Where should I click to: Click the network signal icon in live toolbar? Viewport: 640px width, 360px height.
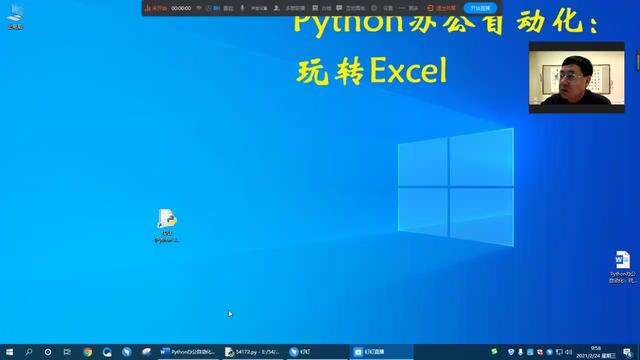click(x=199, y=8)
